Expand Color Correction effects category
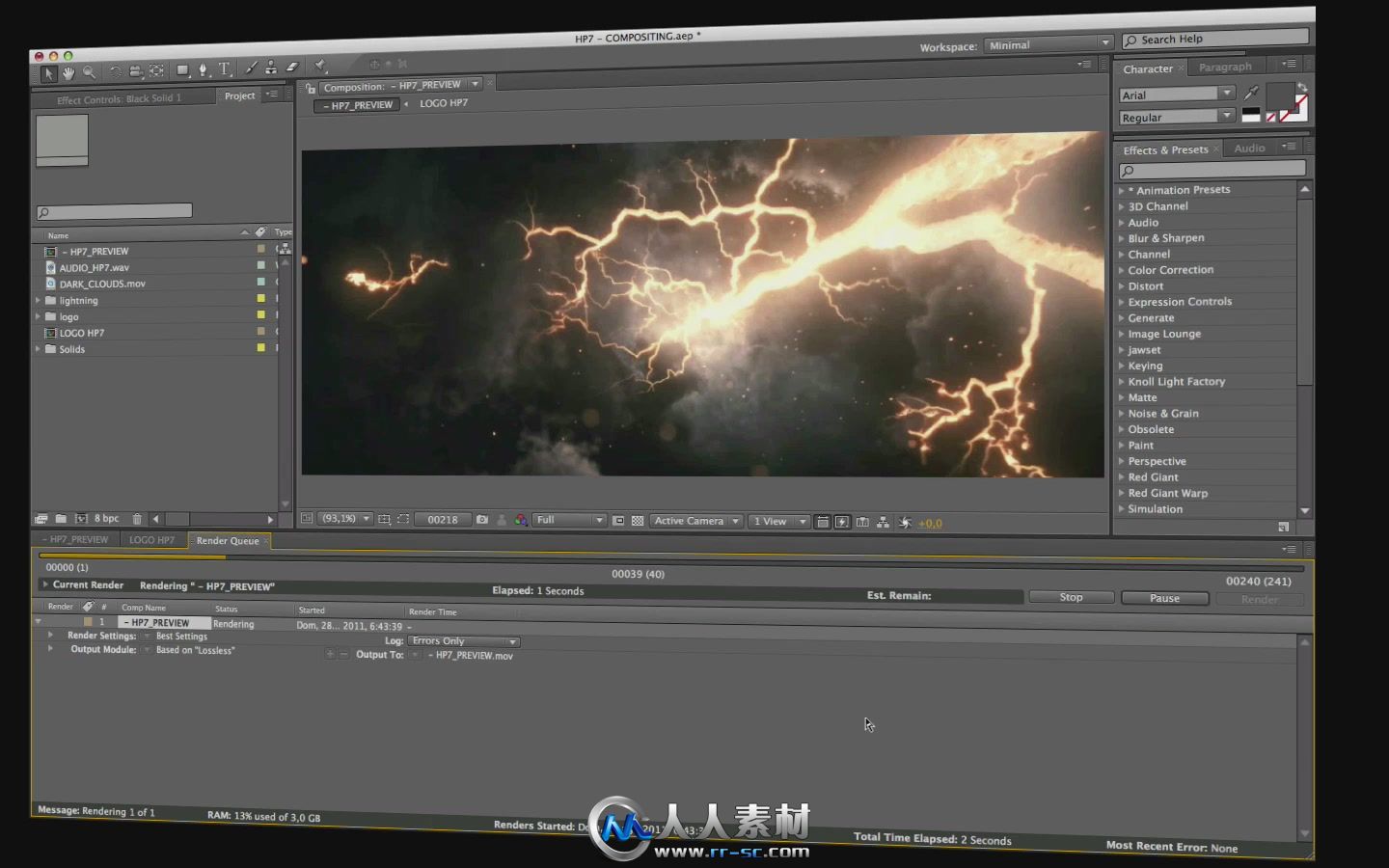Screen dimensions: 1389x868 point(1121,270)
